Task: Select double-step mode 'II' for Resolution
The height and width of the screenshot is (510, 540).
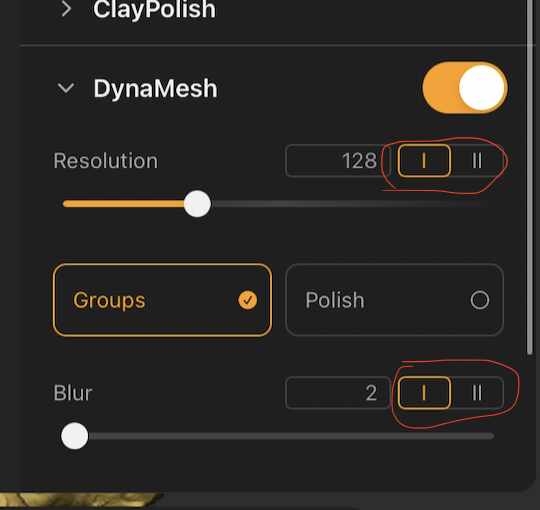Action: pyautogui.click(x=477, y=160)
